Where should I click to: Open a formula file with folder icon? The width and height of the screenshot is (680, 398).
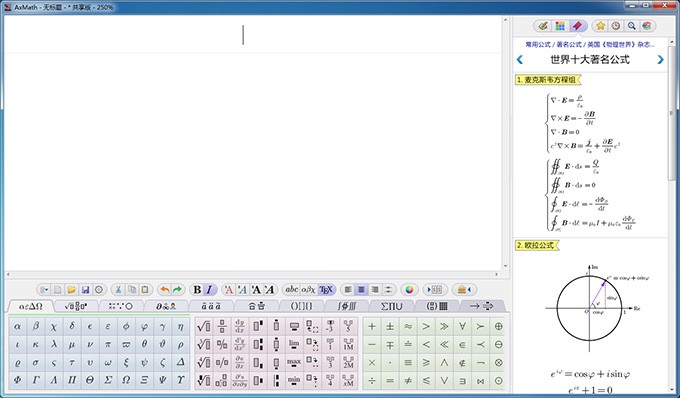click(x=72, y=290)
